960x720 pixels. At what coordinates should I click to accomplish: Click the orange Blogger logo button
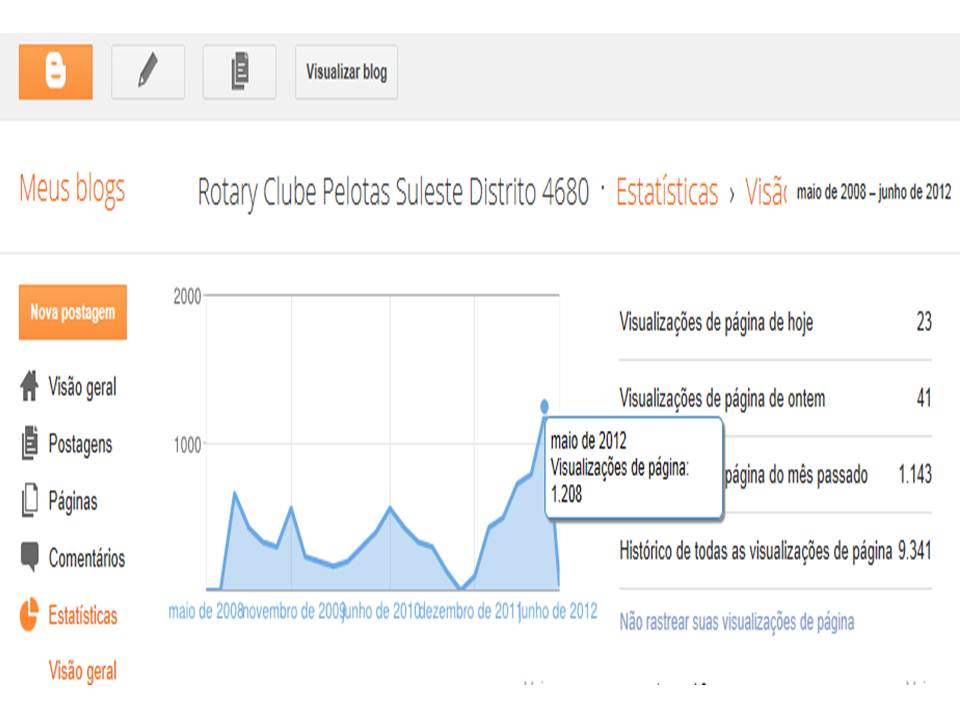[x=56, y=72]
